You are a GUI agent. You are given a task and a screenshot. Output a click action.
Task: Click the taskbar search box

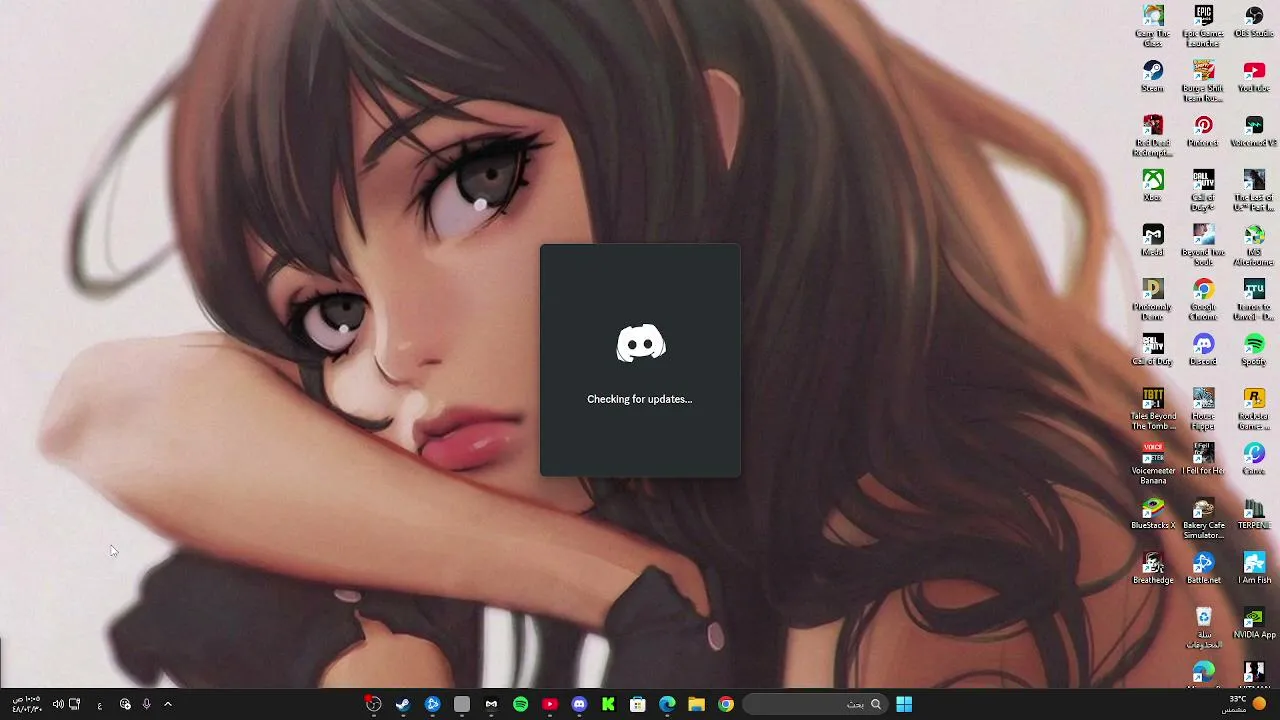815,704
